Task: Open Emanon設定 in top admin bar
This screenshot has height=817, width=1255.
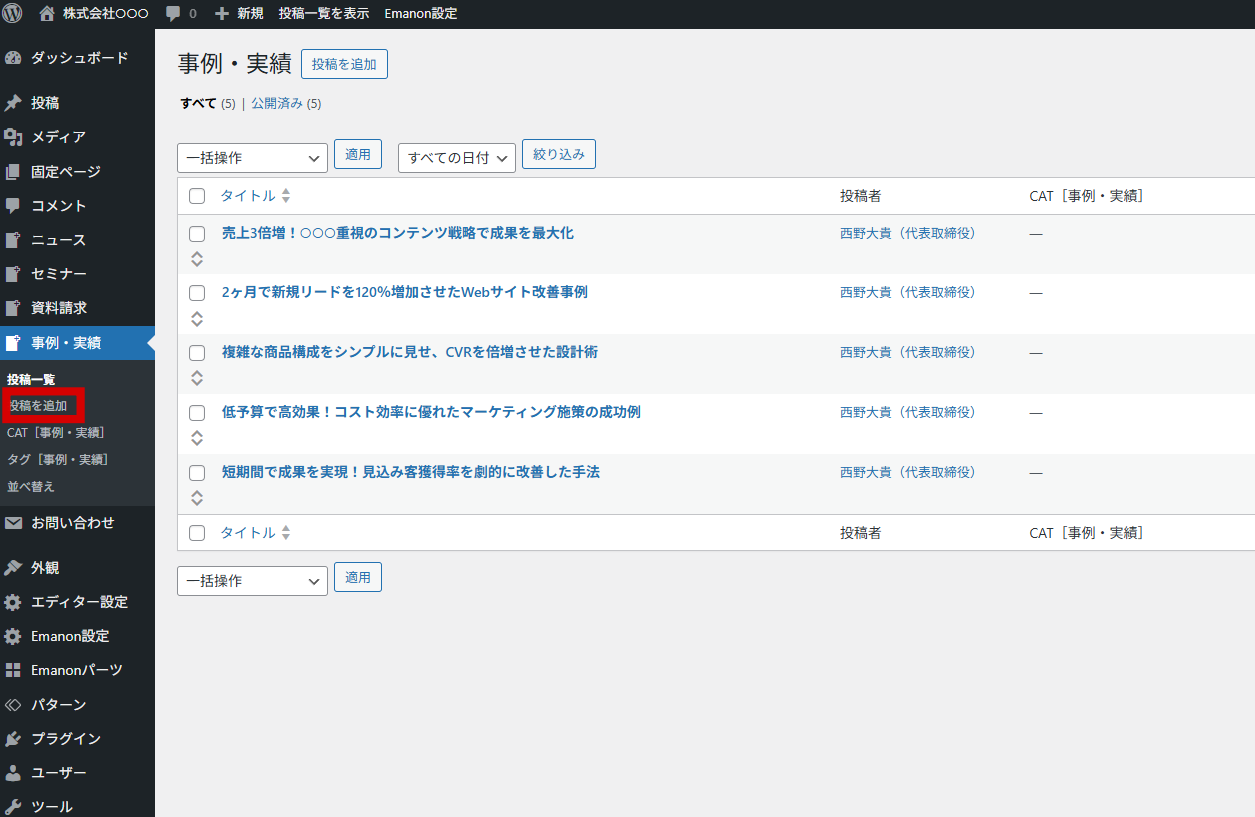Action: pos(421,14)
